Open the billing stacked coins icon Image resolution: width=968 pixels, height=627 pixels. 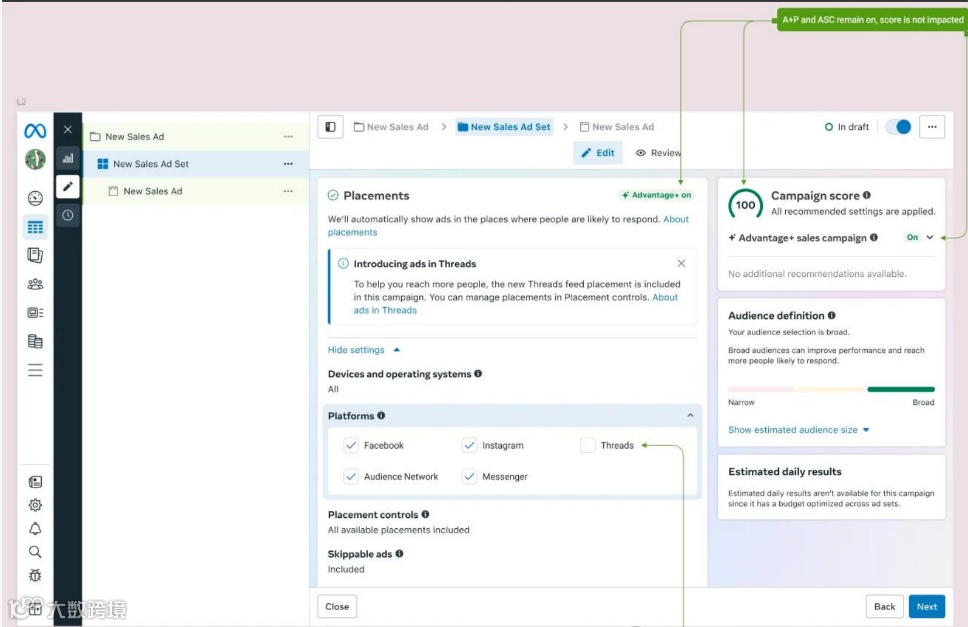point(35,341)
